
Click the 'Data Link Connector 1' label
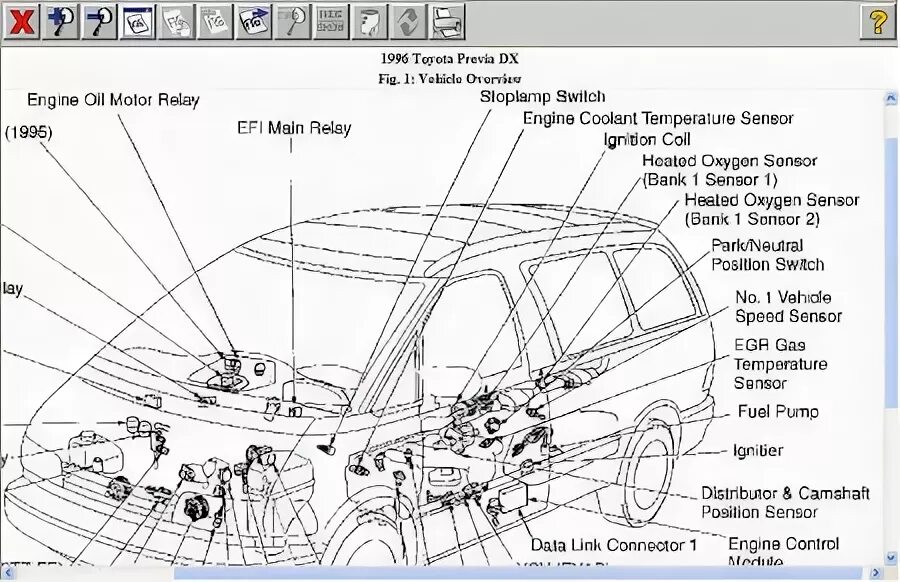click(613, 545)
